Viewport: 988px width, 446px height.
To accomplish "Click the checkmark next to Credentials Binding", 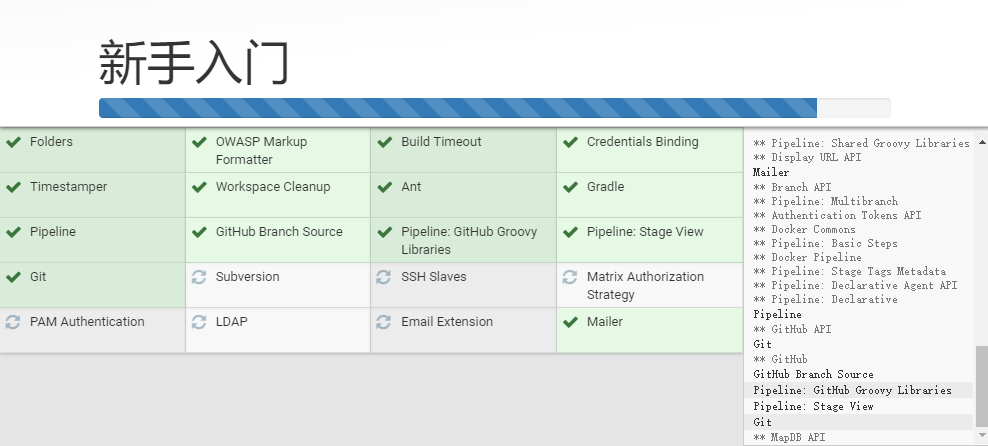I will [x=570, y=142].
